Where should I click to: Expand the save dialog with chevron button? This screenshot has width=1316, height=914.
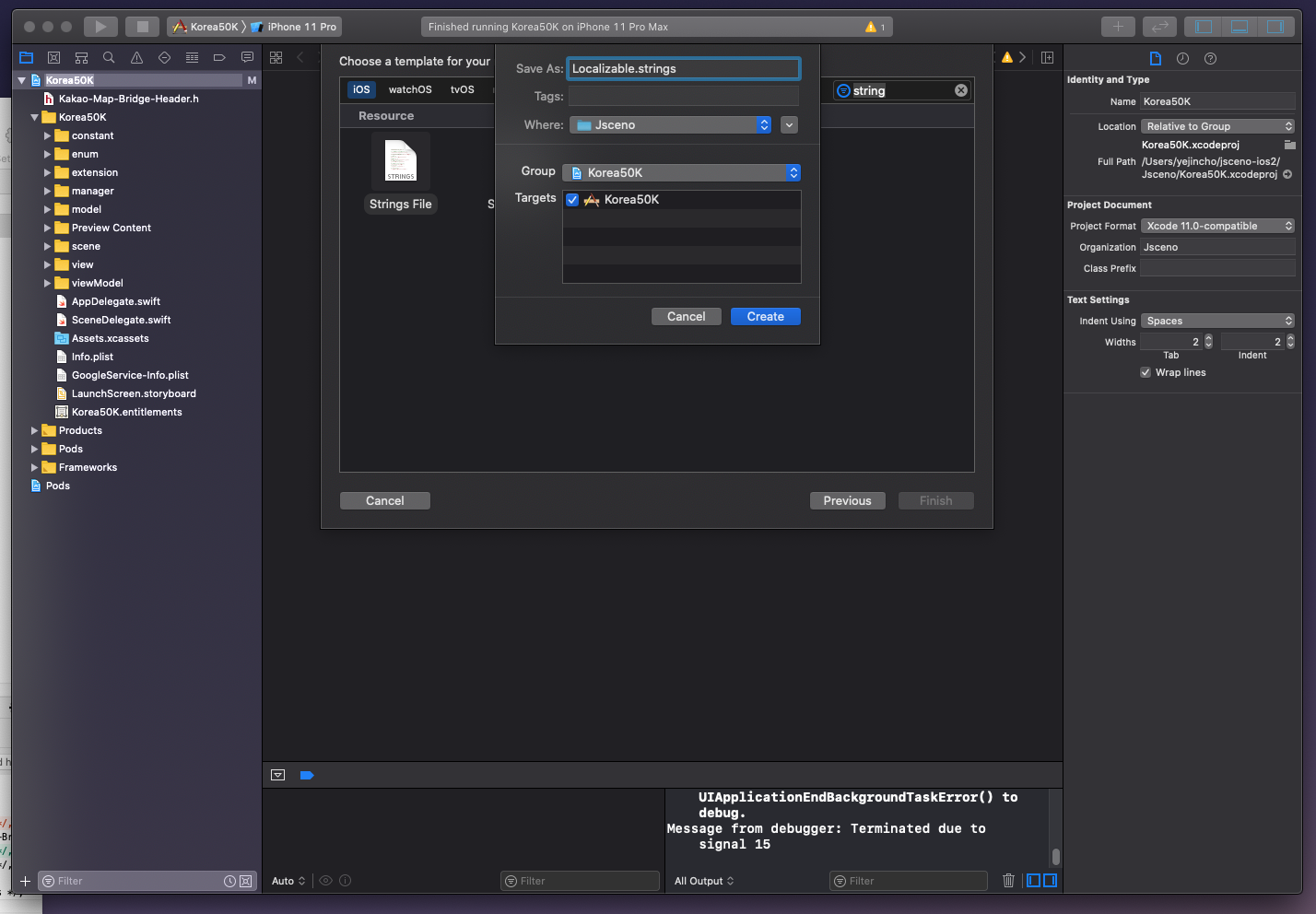pyautogui.click(x=789, y=125)
